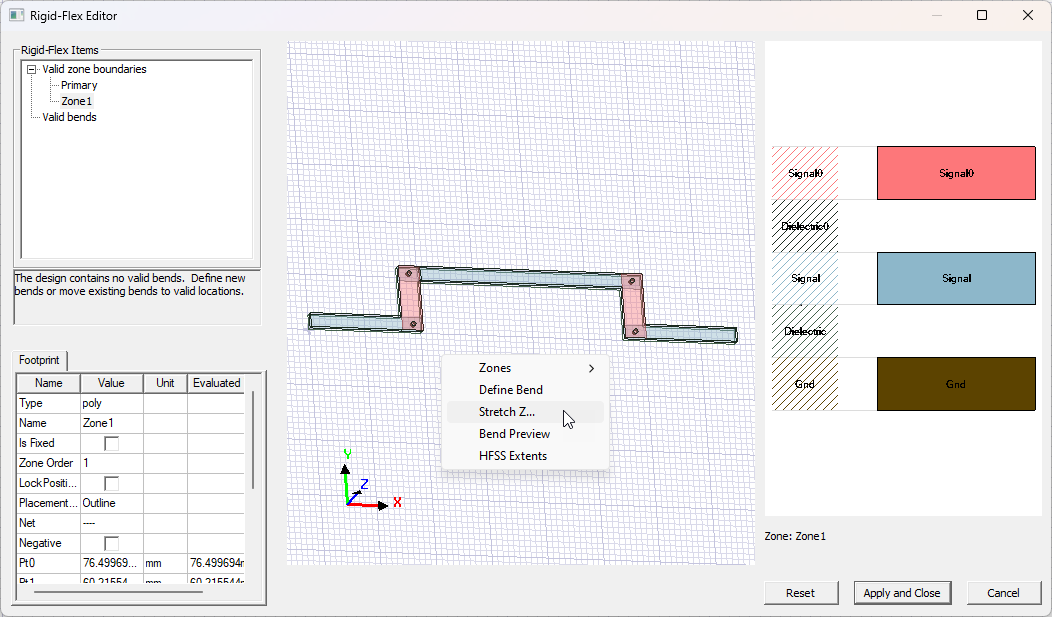This screenshot has height=617, width=1052.
Task: Select Zone1 in the tree list
Action: tap(77, 101)
